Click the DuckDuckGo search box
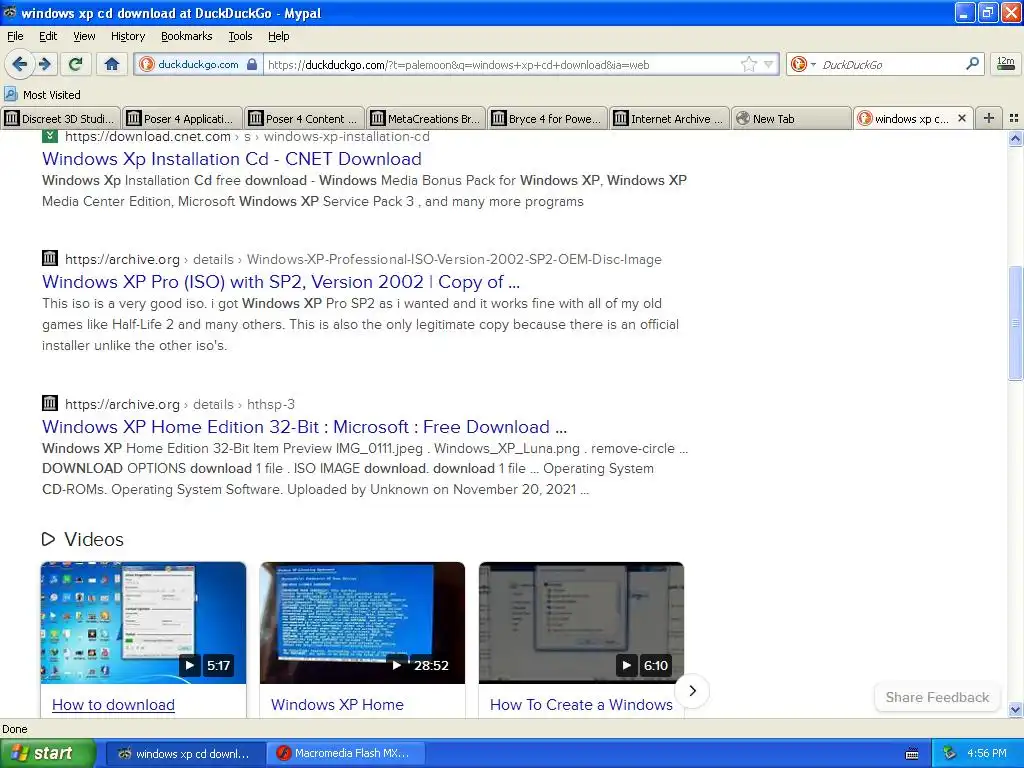This screenshot has width=1024, height=768. (889, 64)
